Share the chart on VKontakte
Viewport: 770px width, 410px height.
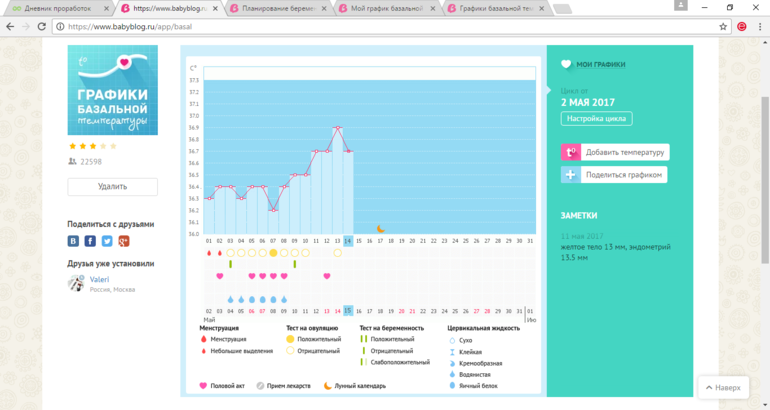(x=73, y=241)
